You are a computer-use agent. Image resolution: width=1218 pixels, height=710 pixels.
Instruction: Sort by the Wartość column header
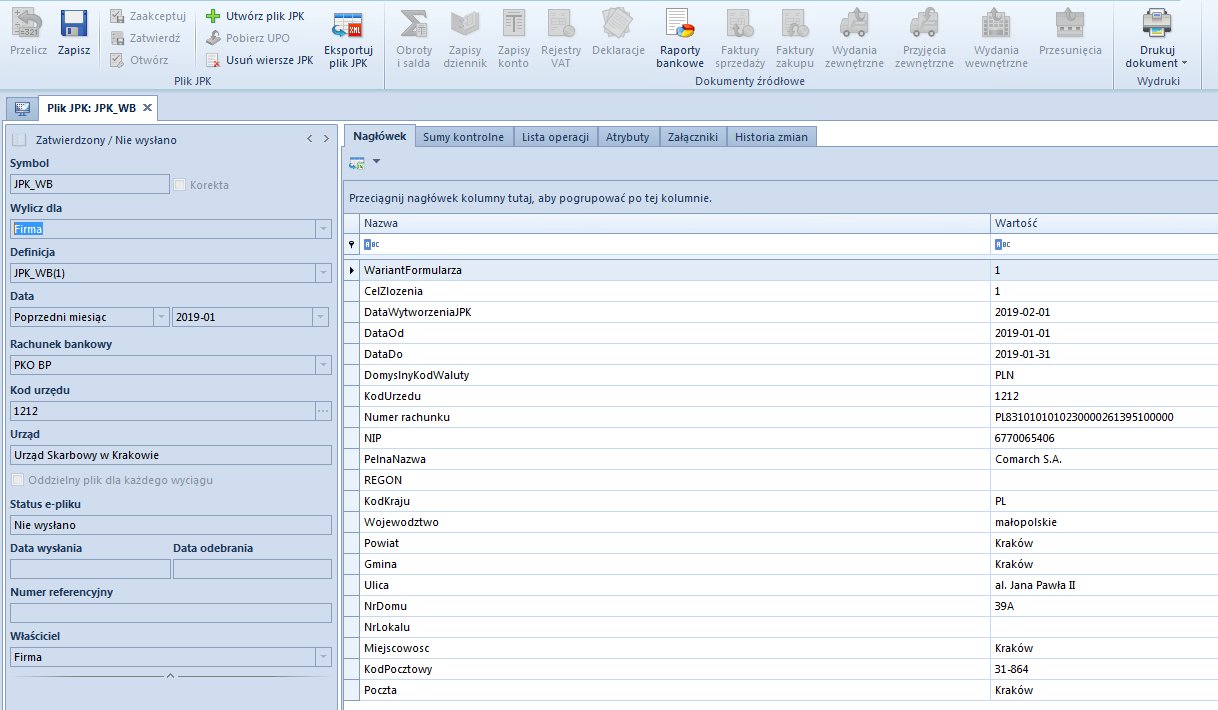click(1104, 224)
